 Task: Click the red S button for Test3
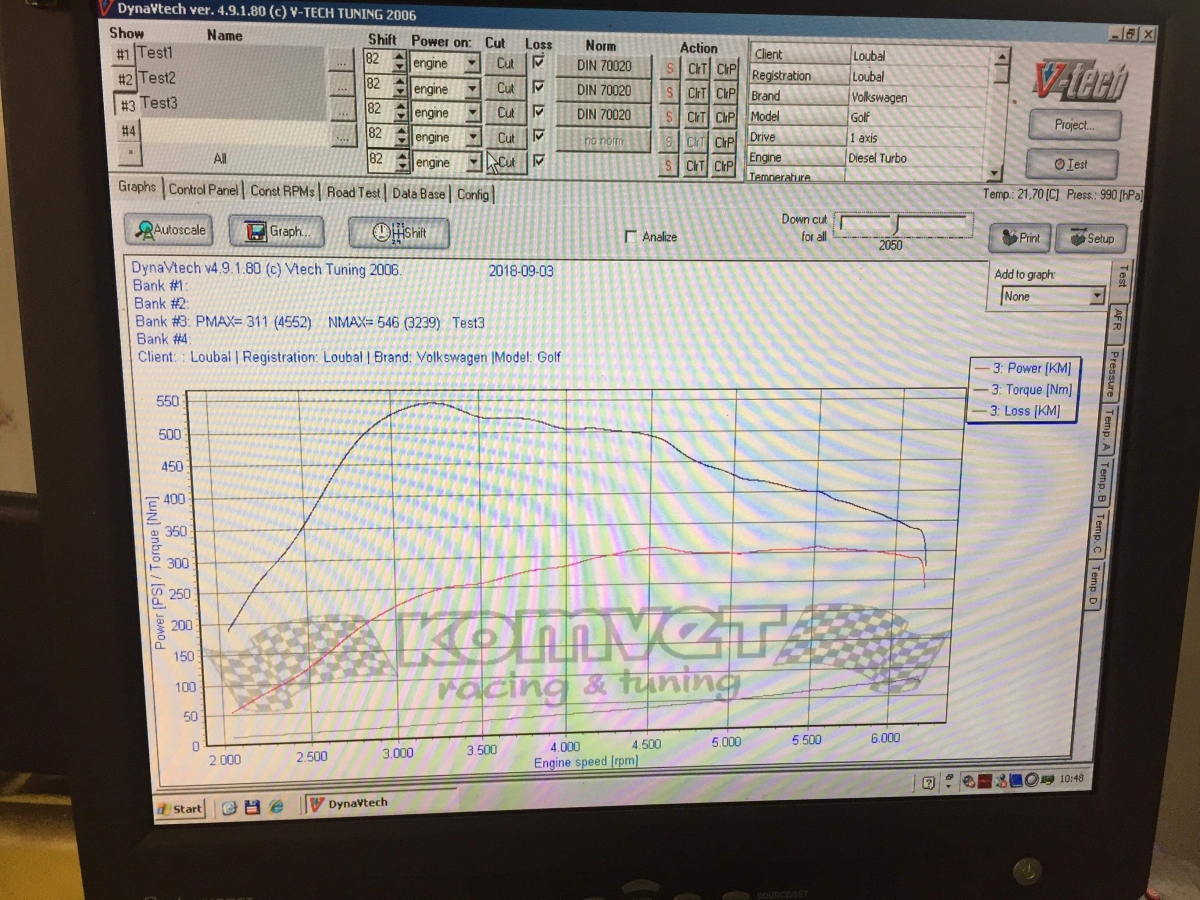[671, 116]
